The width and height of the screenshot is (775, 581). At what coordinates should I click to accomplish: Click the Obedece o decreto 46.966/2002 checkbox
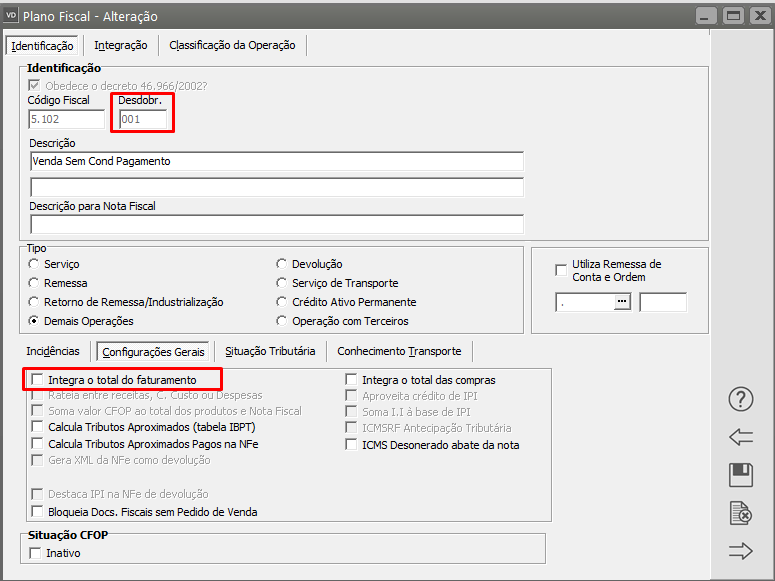point(34,85)
